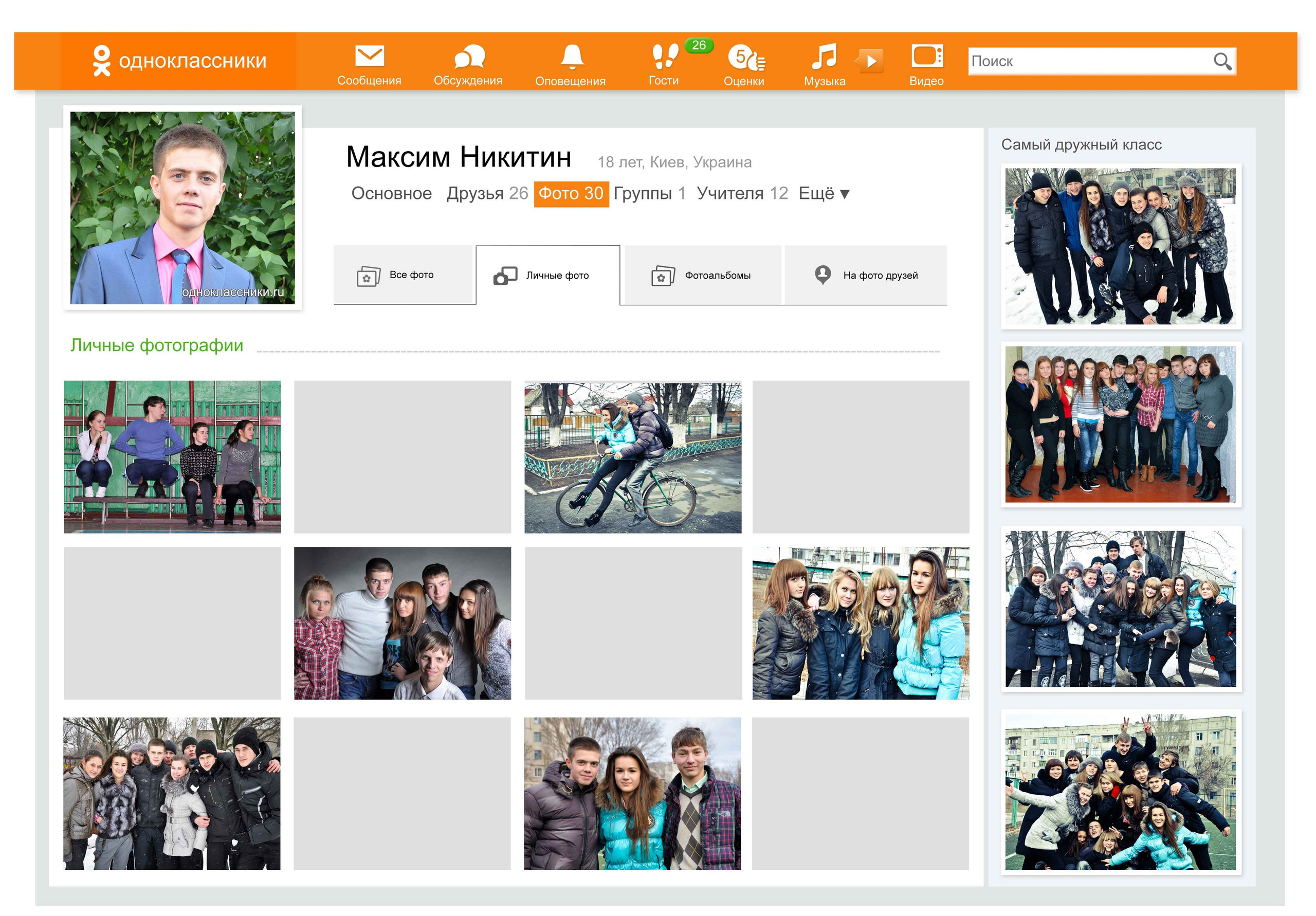
Task: Open Гости footprints icon
Action: pyautogui.click(x=664, y=57)
